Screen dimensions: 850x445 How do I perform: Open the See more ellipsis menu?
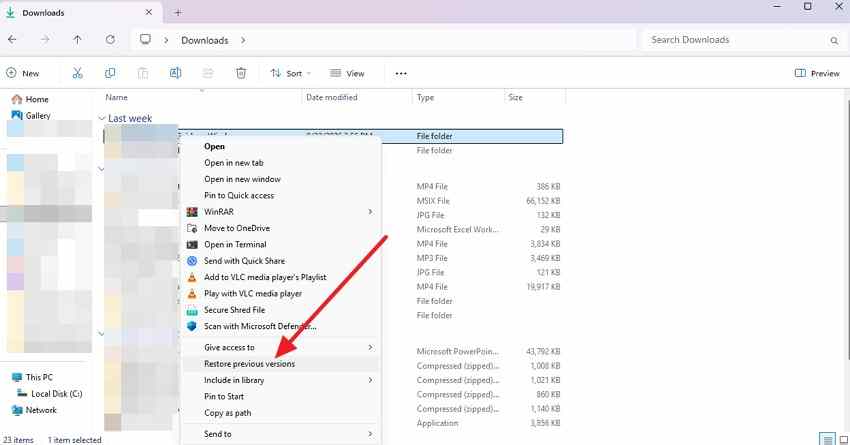point(401,74)
